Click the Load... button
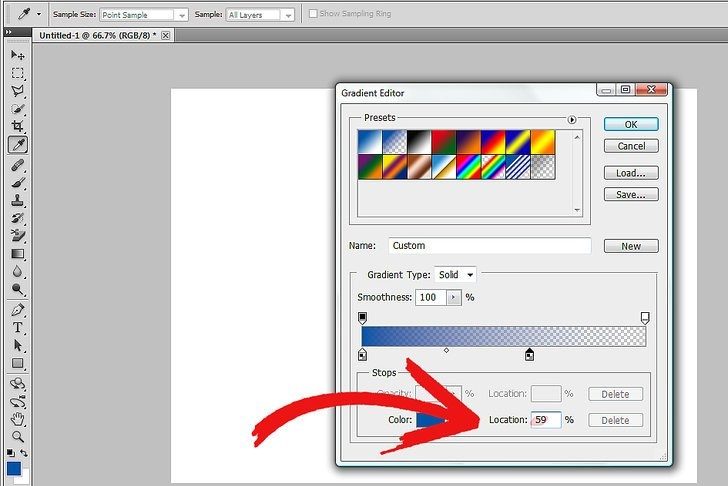This screenshot has height=486, width=728. click(631, 173)
